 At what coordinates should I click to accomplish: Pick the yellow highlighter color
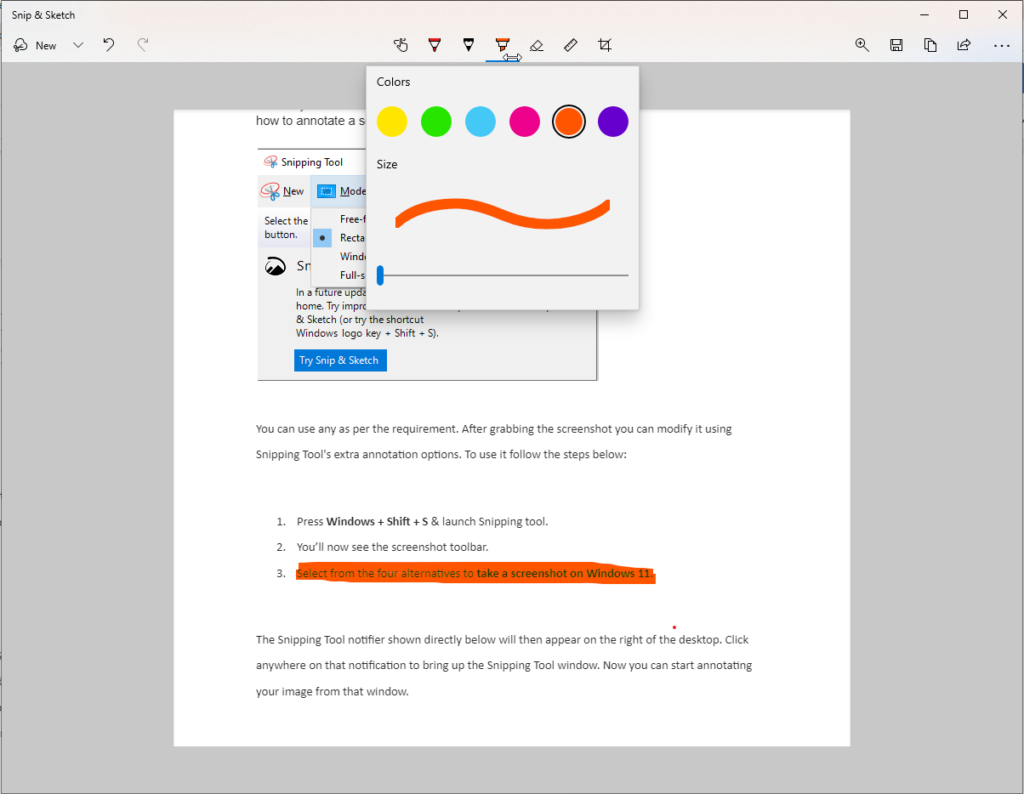[x=392, y=121]
